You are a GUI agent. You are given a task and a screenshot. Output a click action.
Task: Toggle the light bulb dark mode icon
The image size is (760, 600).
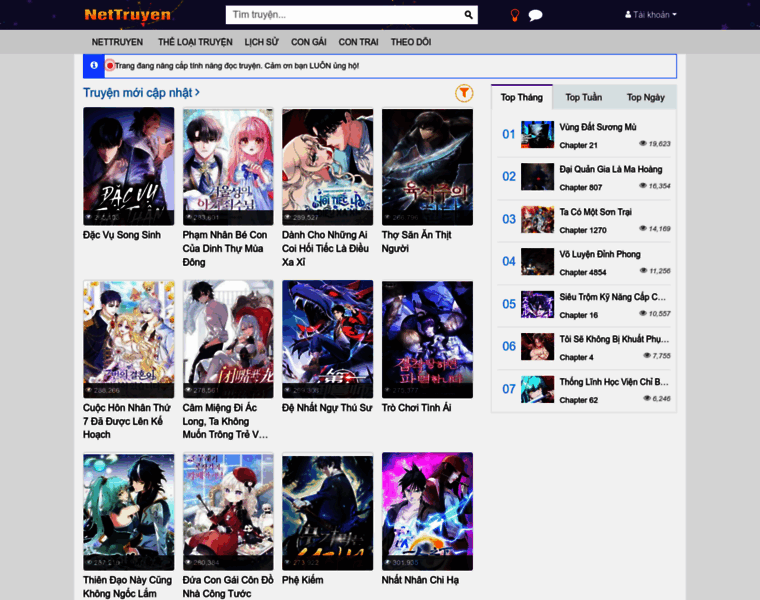point(515,15)
